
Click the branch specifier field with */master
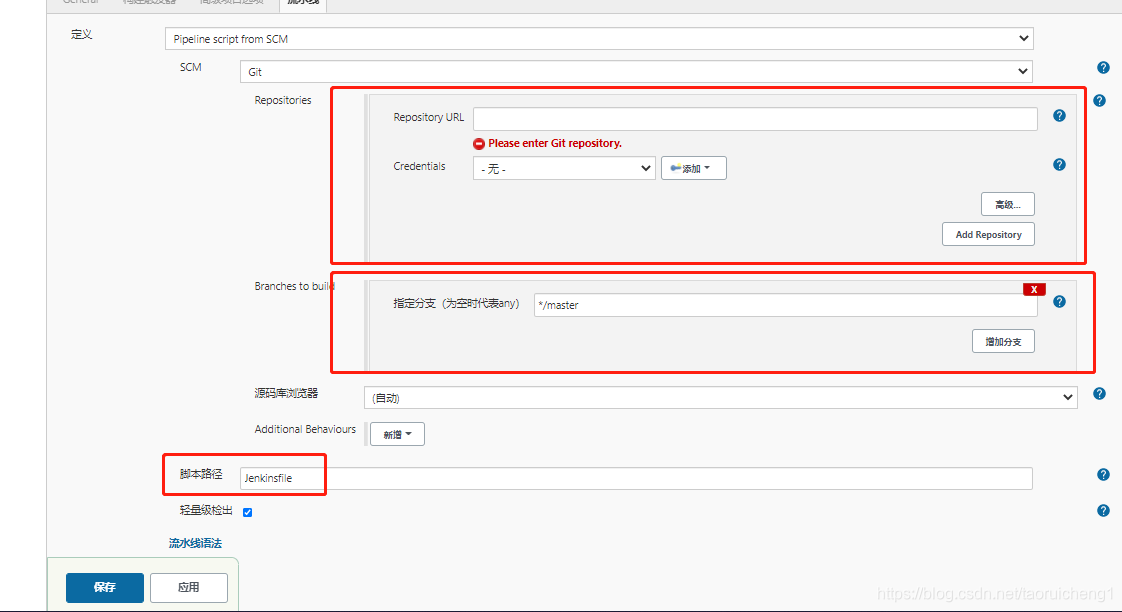785,305
